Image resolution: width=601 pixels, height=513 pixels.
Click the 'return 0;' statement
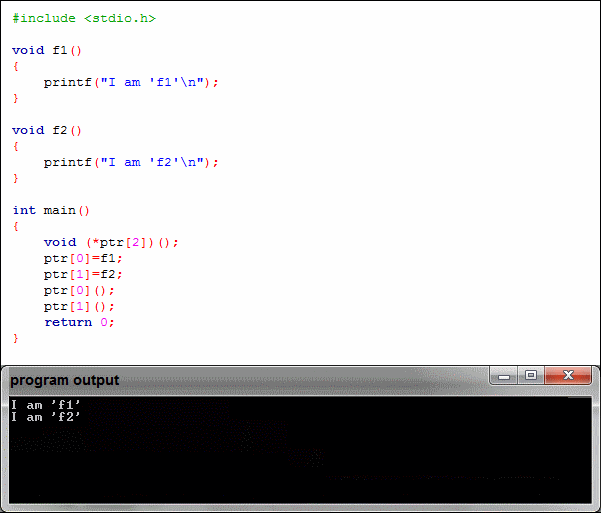click(x=79, y=322)
